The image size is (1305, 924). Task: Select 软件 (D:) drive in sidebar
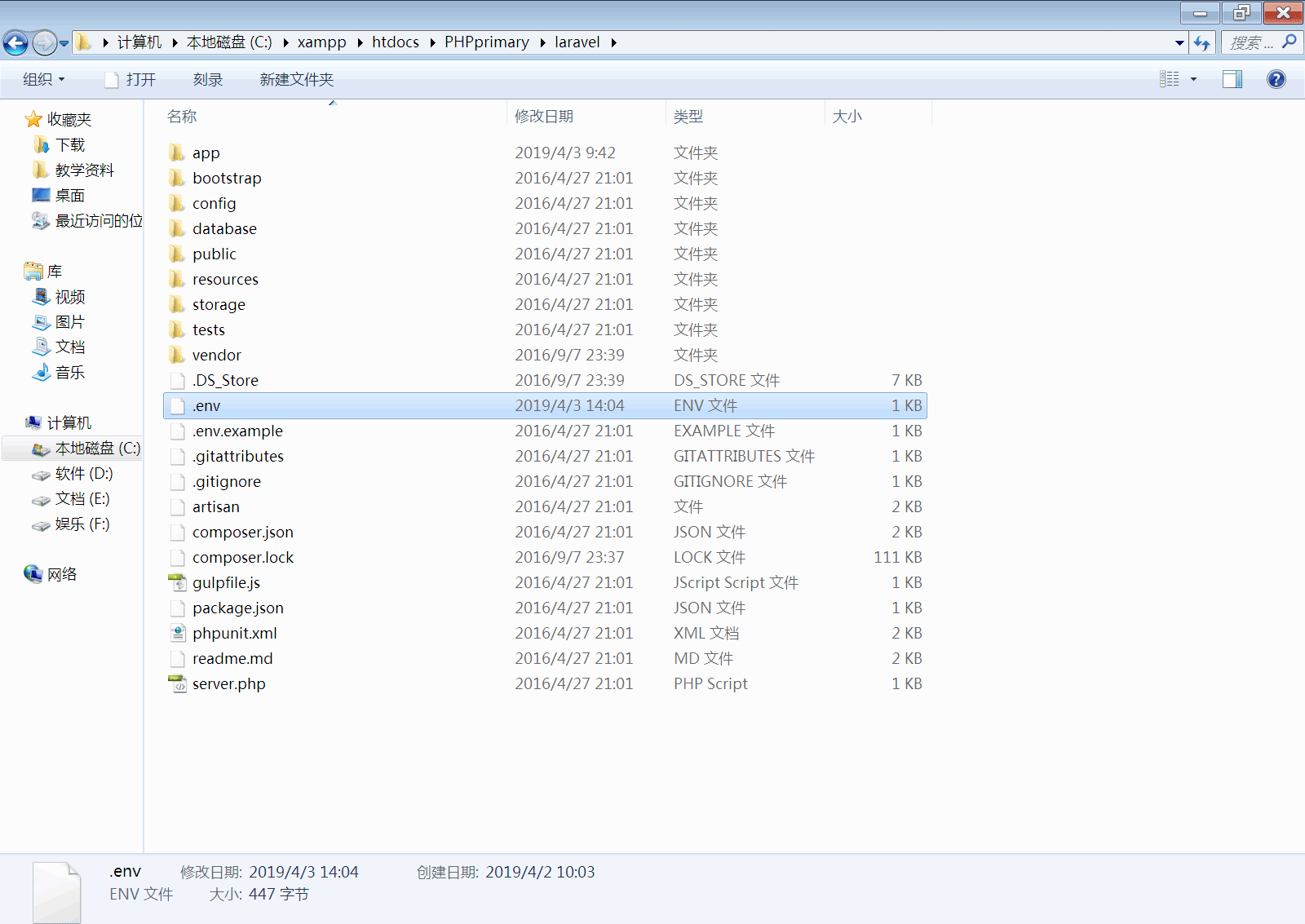(x=83, y=474)
